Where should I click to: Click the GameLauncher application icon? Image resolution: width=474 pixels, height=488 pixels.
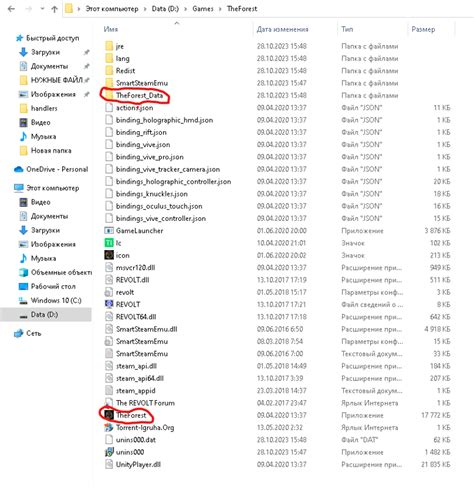[x=109, y=230]
